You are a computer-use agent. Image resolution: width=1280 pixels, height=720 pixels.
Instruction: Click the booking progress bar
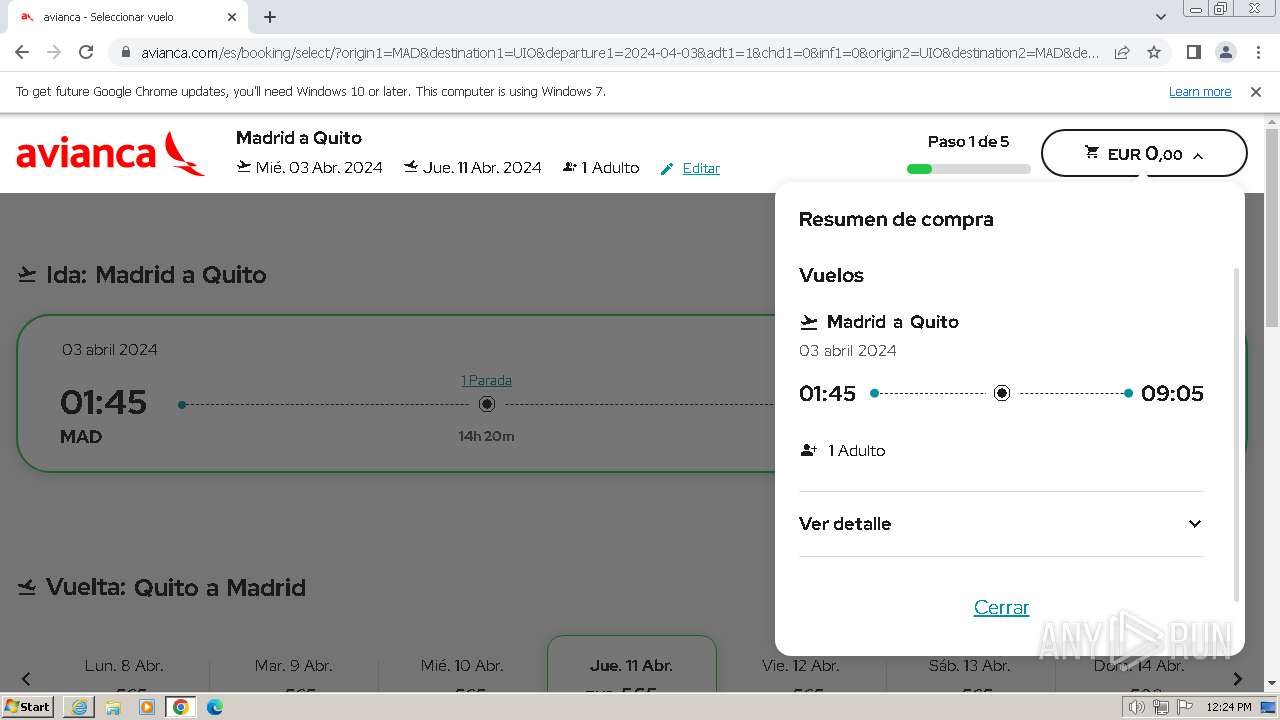pyautogui.click(x=968, y=169)
